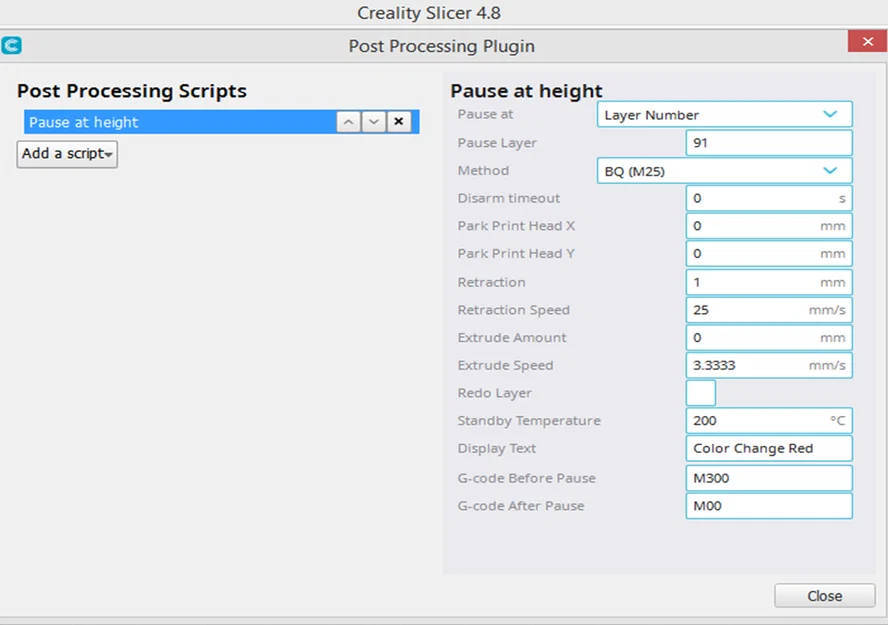The image size is (888, 625).
Task: Edit the Pause Layer field
Action: tap(769, 143)
